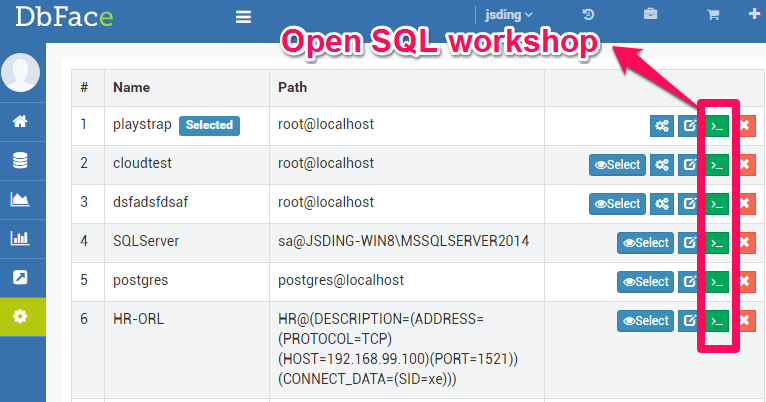Edit the postgres connection
Viewport: 766px width, 402px height.
coord(689,282)
